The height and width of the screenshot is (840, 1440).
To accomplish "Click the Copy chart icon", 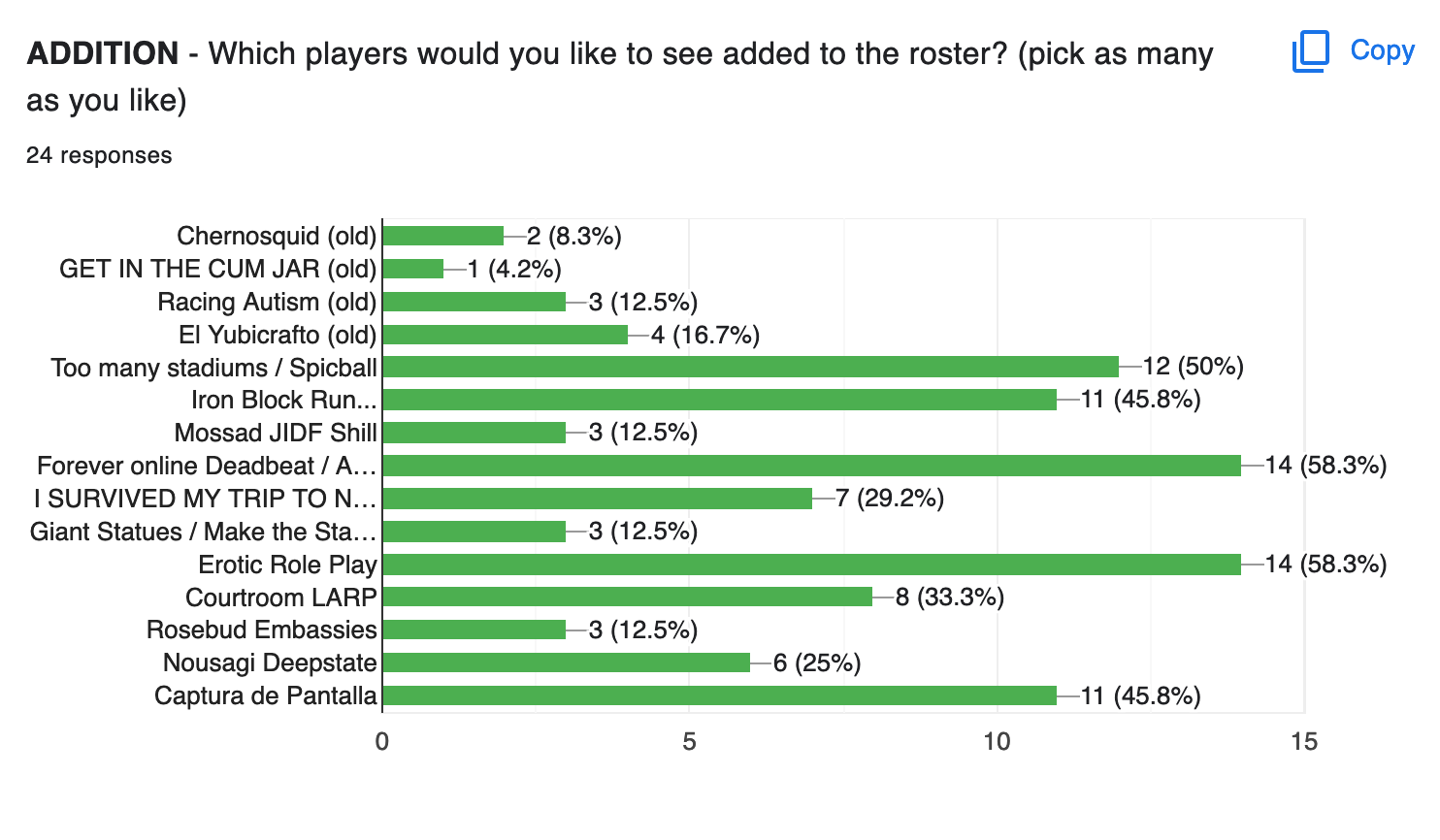I will (1311, 51).
